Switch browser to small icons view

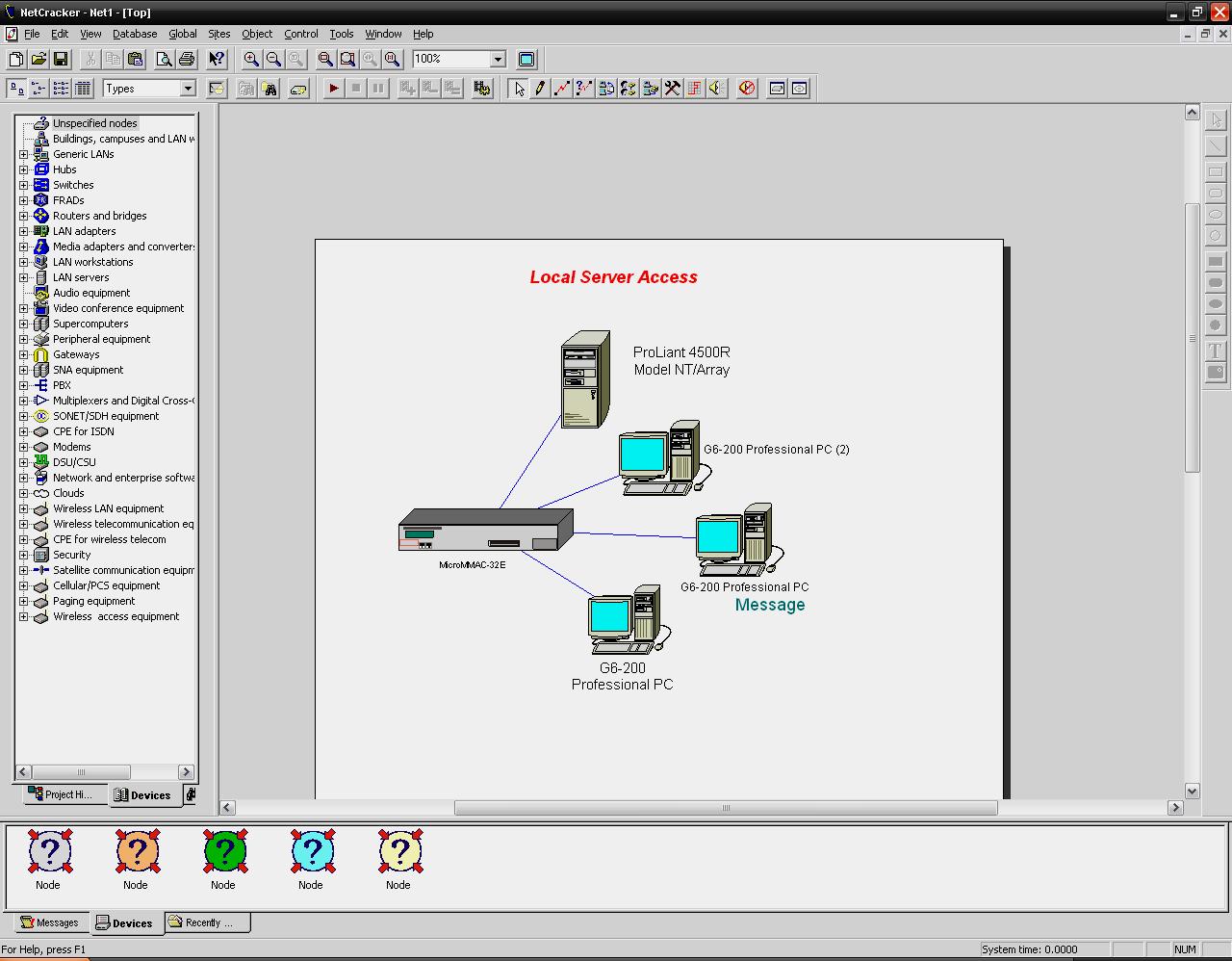point(38,89)
